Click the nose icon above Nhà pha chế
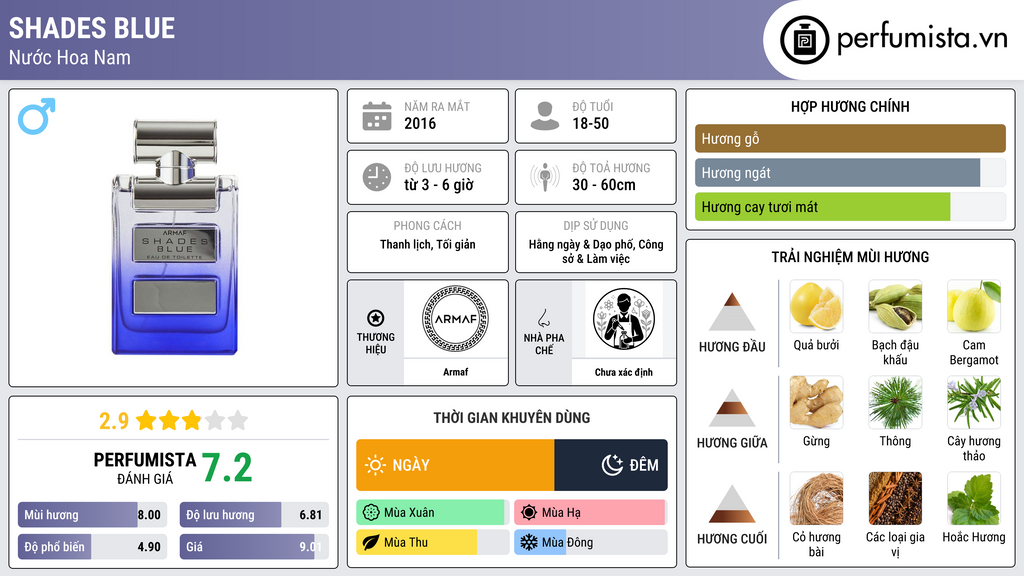 click(x=543, y=318)
